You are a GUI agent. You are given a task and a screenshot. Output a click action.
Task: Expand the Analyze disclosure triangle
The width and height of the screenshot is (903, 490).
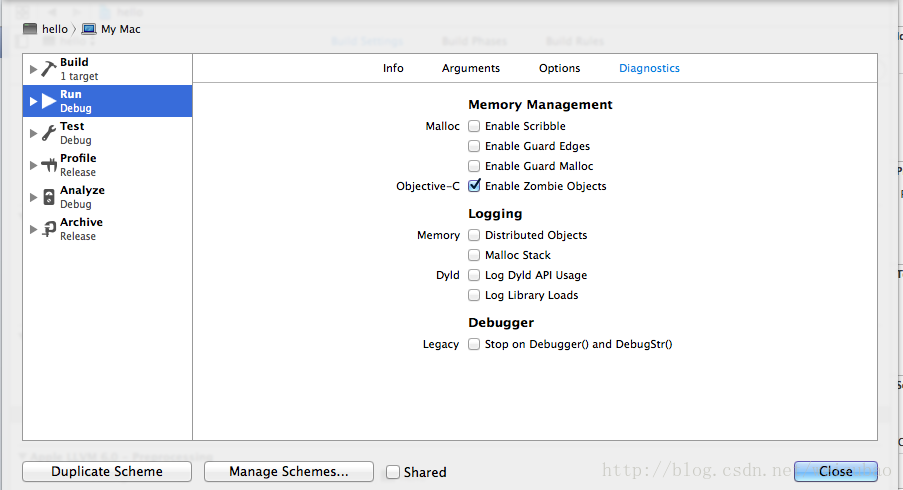click(33, 197)
